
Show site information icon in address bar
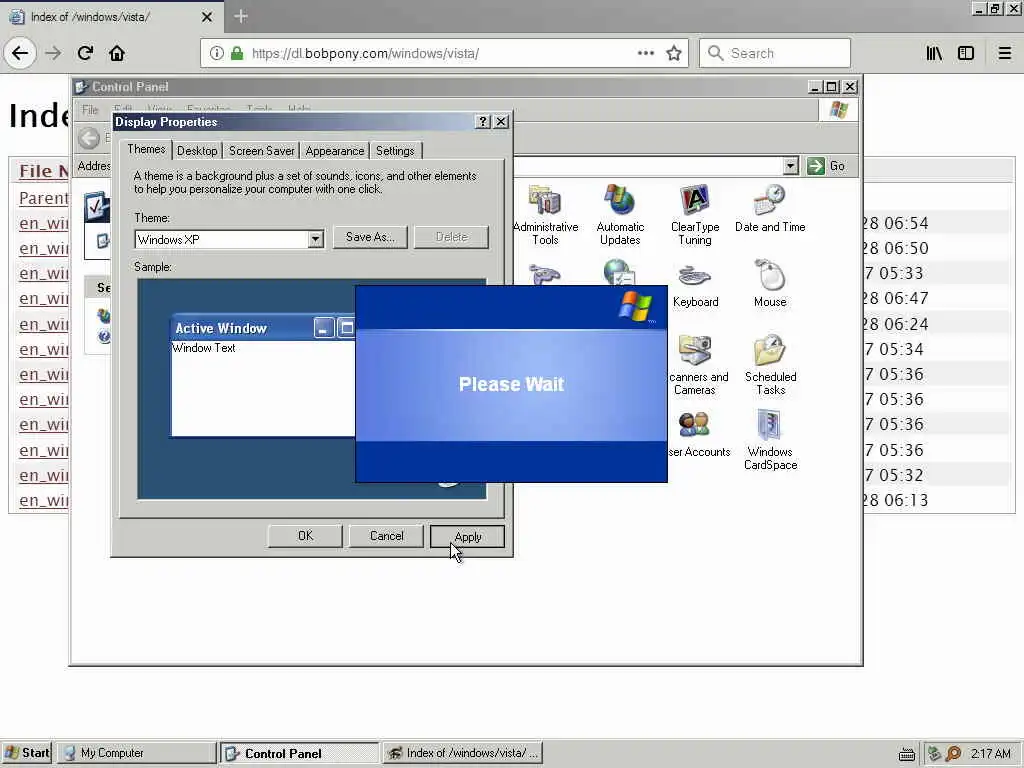coord(217,53)
